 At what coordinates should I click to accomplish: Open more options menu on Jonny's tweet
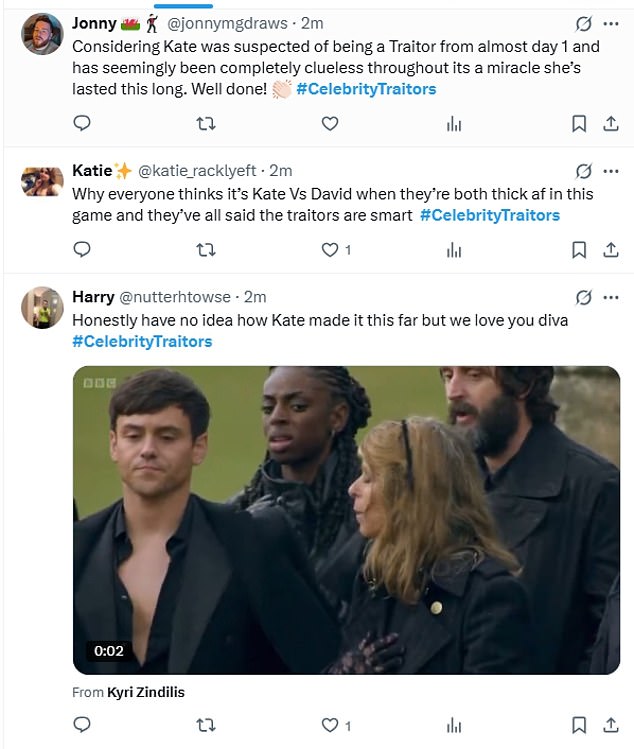click(612, 22)
